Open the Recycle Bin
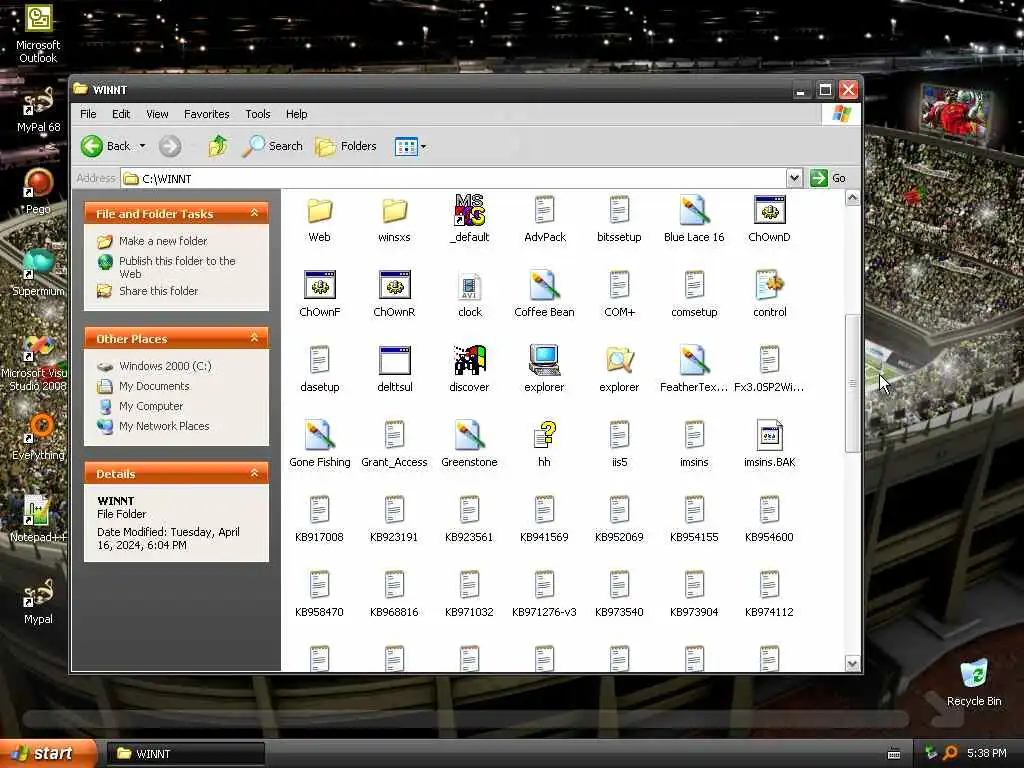The image size is (1024, 768). pos(974,684)
